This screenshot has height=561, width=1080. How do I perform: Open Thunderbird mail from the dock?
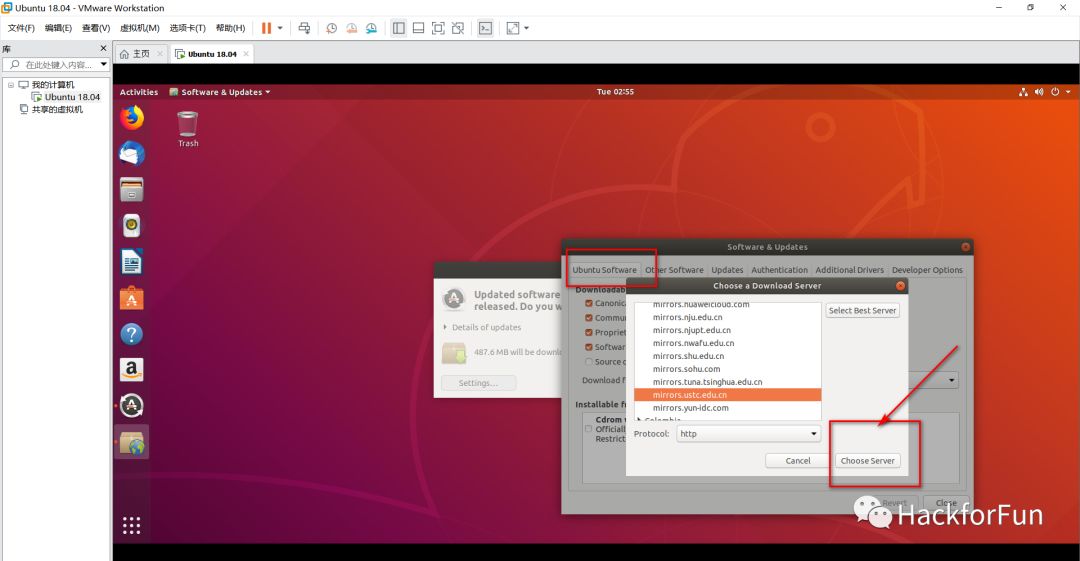132,153
